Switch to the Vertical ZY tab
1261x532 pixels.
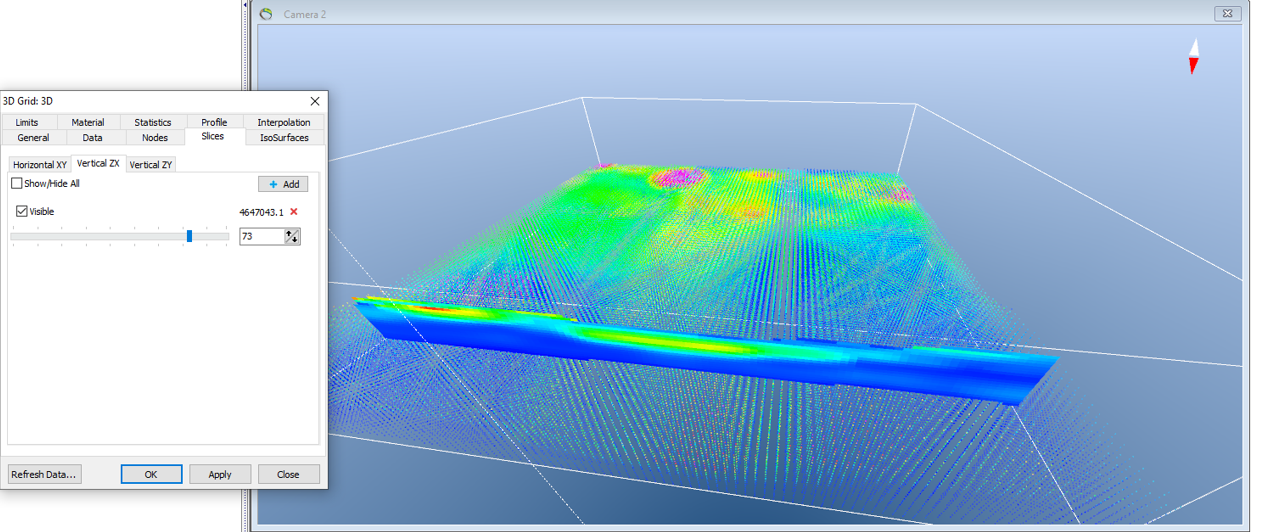151,164
